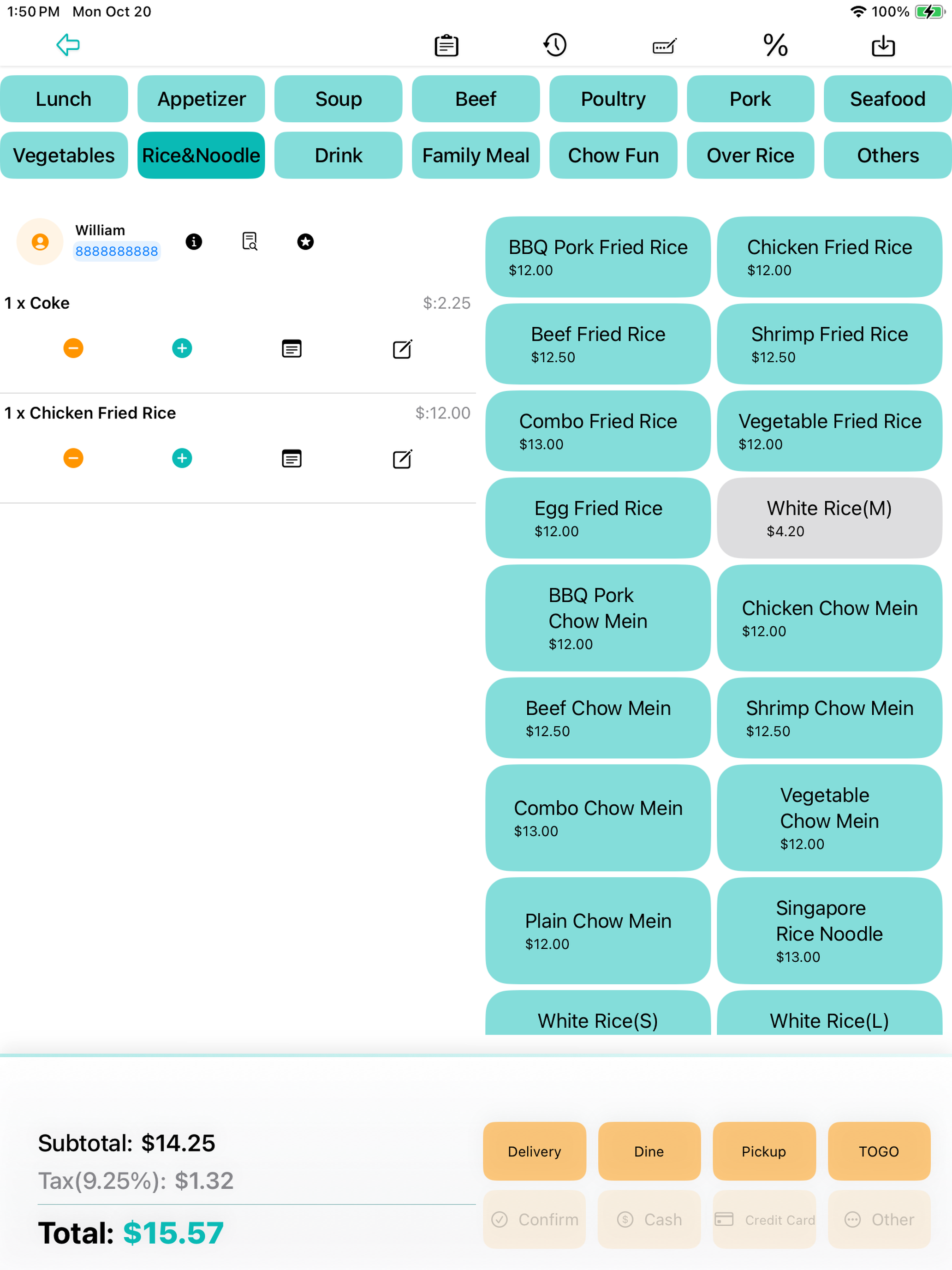
Task: Select the Over Rice category
Action: click(x=750, y=156)
